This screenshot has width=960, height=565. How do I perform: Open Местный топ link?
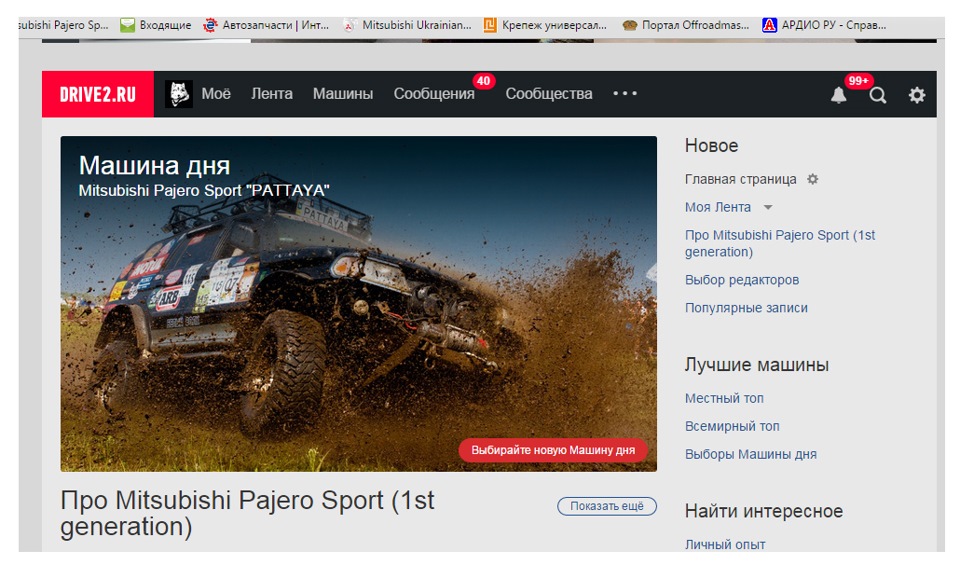click(724, 398)
